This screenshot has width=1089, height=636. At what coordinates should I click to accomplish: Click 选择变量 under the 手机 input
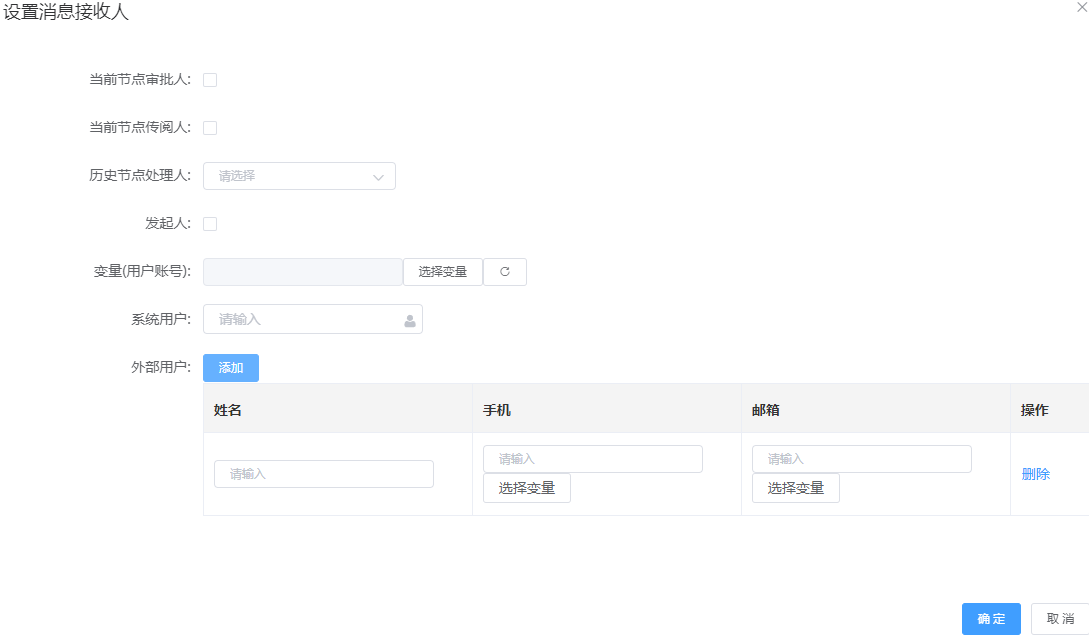(x=527, y=488)
